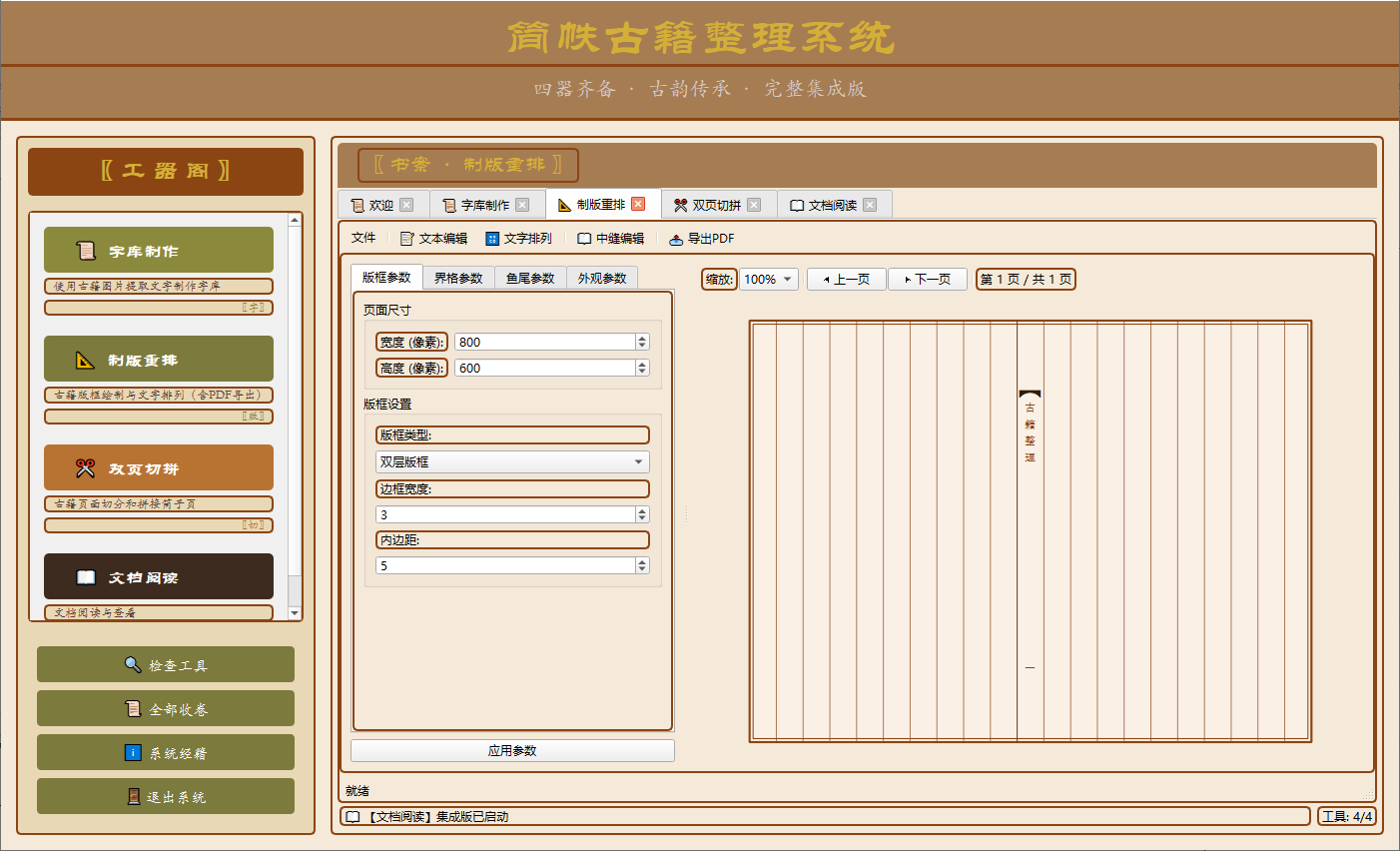Open the 文件 menu
This screenshot has height=851, width=1400.
(364, 239)
